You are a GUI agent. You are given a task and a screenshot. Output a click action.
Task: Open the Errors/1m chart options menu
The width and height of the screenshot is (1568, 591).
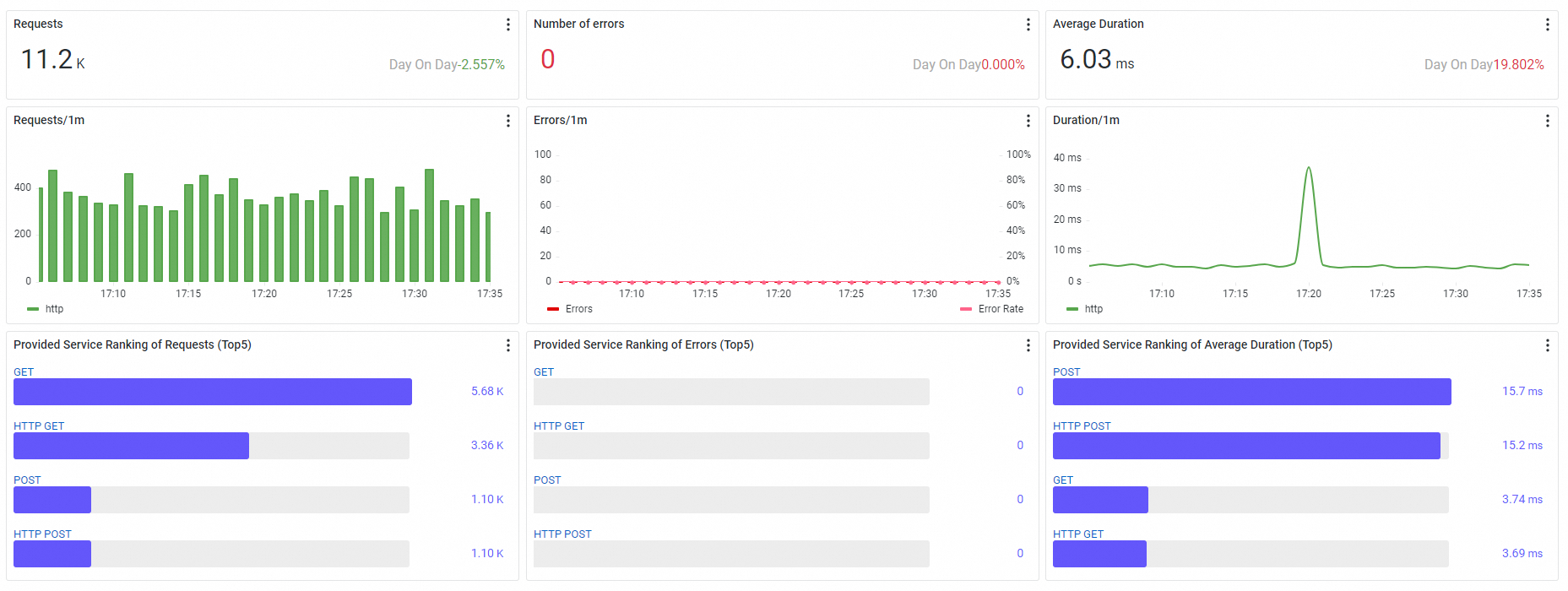(x=1028, y=121)
